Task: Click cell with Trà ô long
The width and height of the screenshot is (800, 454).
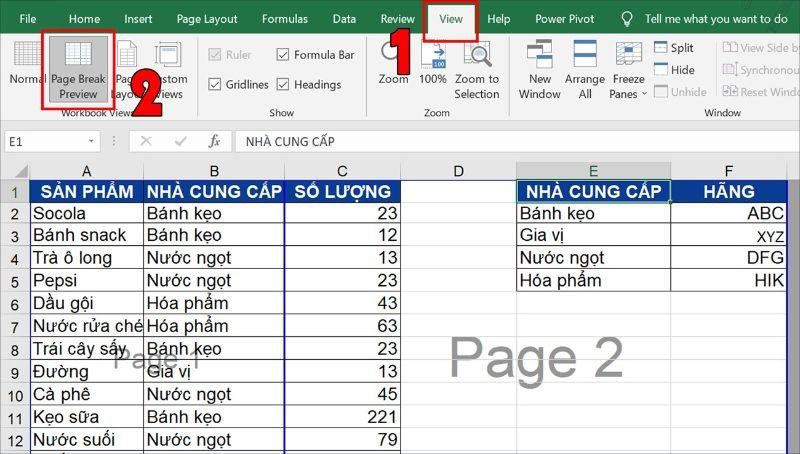Action: [x=87, y=258]
